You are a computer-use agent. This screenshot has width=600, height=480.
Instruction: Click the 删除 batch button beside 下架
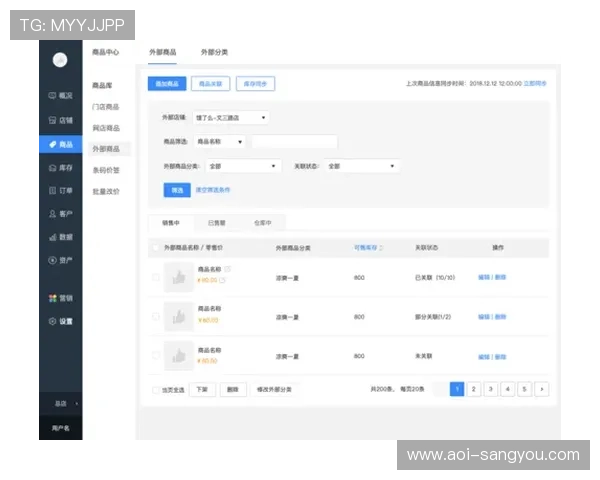pyautogui.click(x=233, y=390)
